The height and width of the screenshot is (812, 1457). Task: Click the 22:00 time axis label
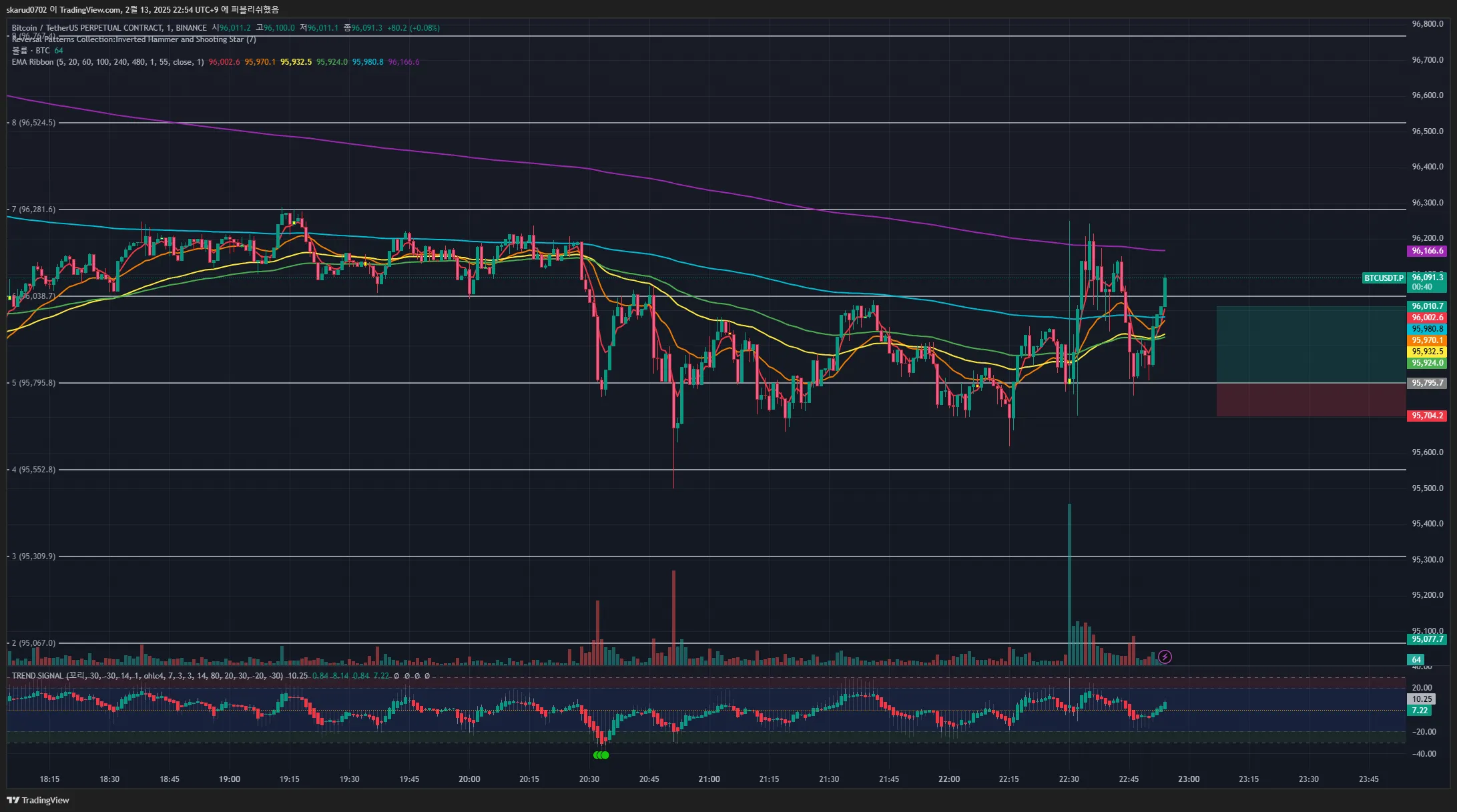point(949,779)
